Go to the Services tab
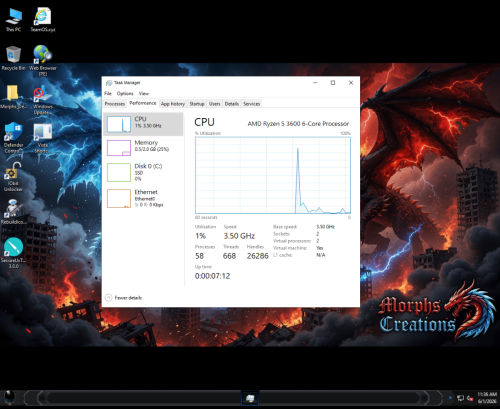The image size is (500, 409). [x=251, y=104]
